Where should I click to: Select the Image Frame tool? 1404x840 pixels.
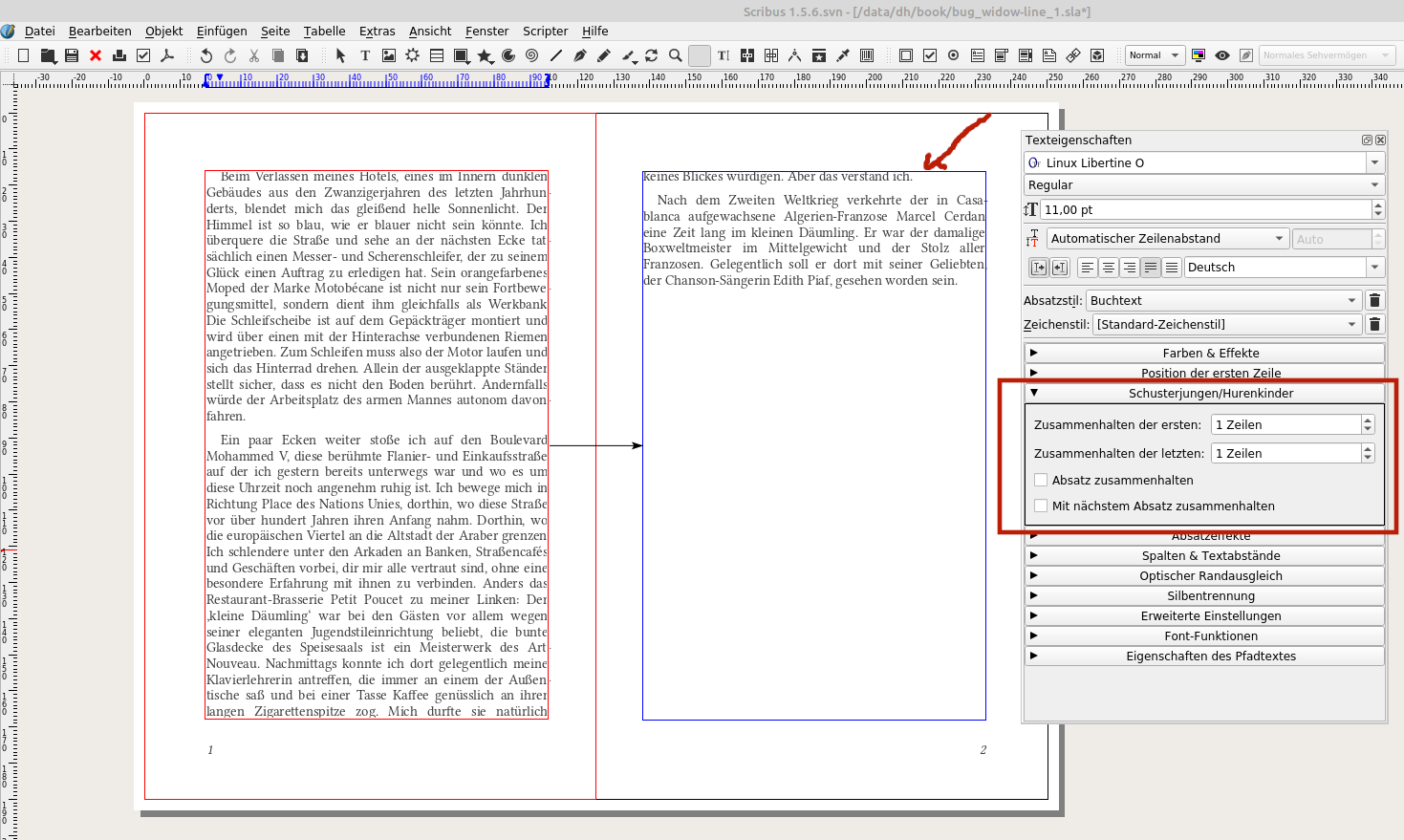pyautogui.click(x=389, y=55)
